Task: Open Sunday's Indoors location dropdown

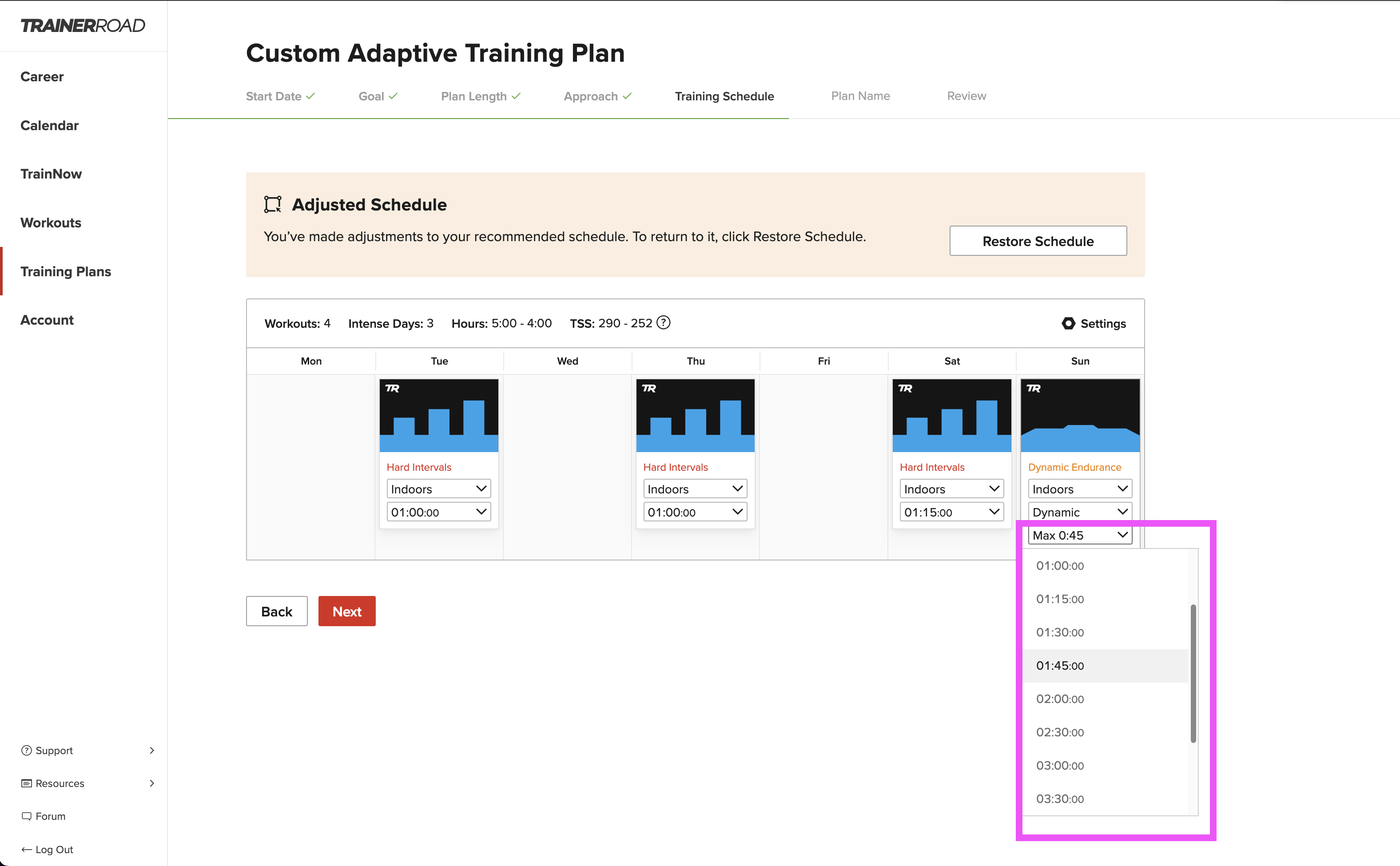Action: pyautogui.click(x=1080, y=489)
